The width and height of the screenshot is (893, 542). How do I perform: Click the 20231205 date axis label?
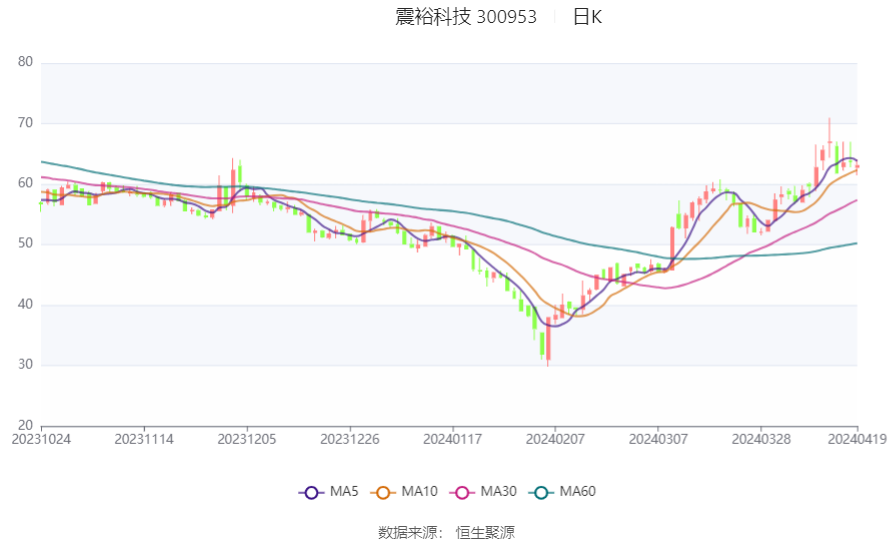pos(247,440)
